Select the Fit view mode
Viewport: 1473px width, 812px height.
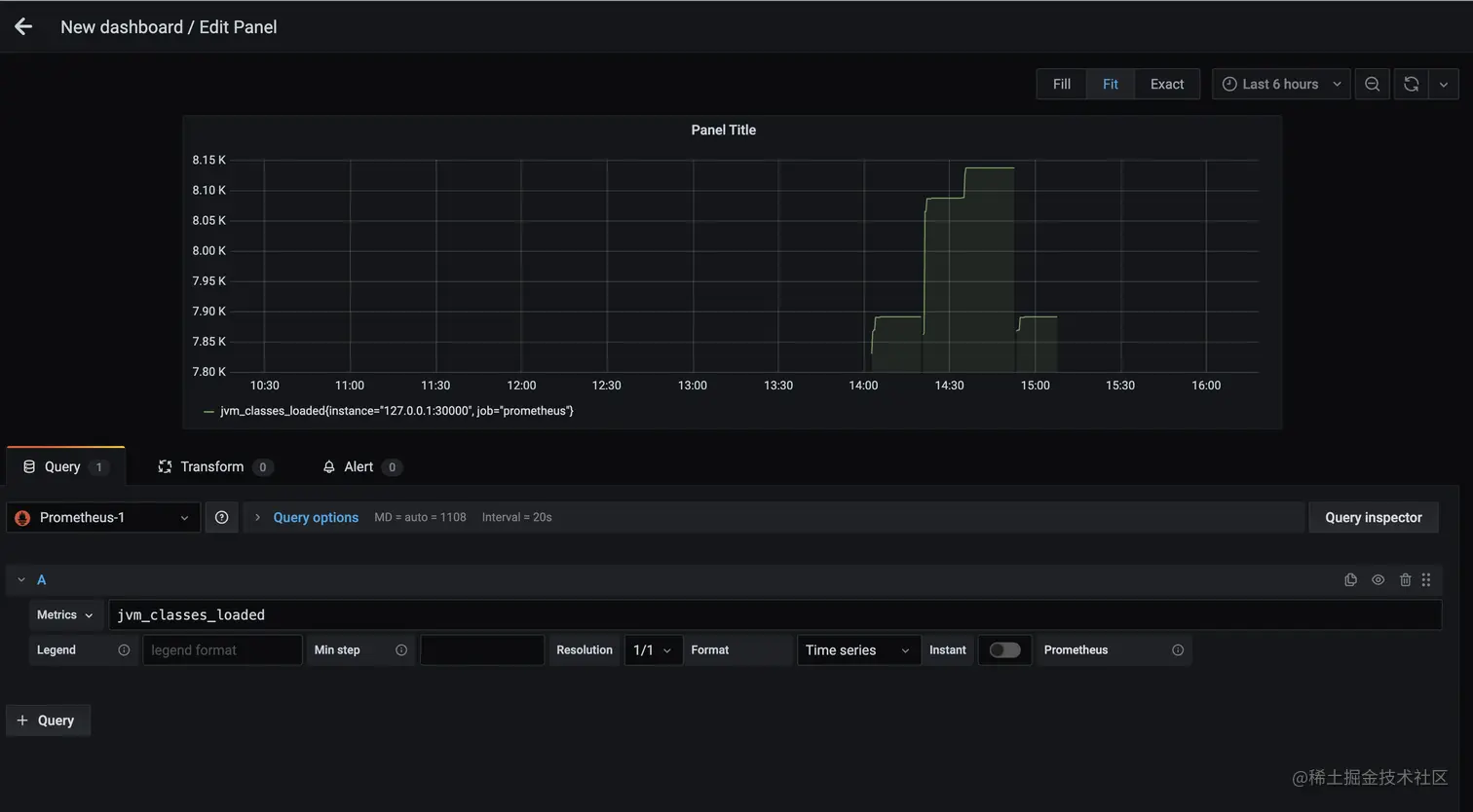click(1111, 84)
